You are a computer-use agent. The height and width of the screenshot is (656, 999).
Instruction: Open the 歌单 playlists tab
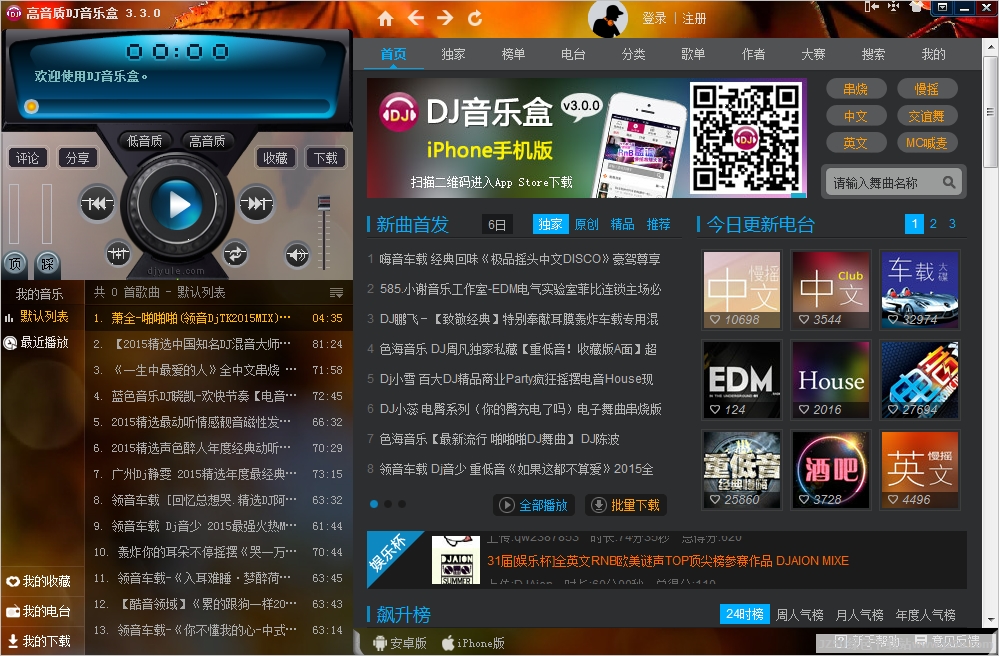pos(693,54)
